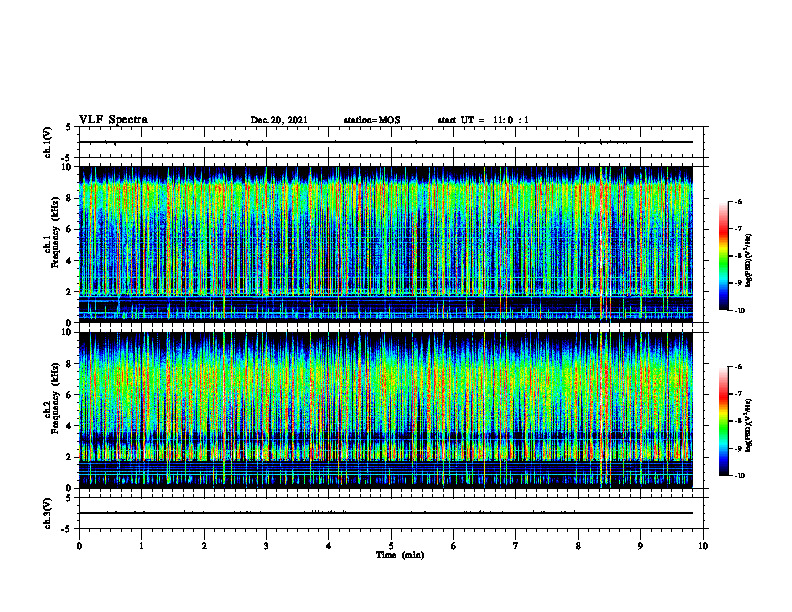This screenshot has width=792, height=612.
Task: Click the time axis tick label '2'
Action: point(204,546)
